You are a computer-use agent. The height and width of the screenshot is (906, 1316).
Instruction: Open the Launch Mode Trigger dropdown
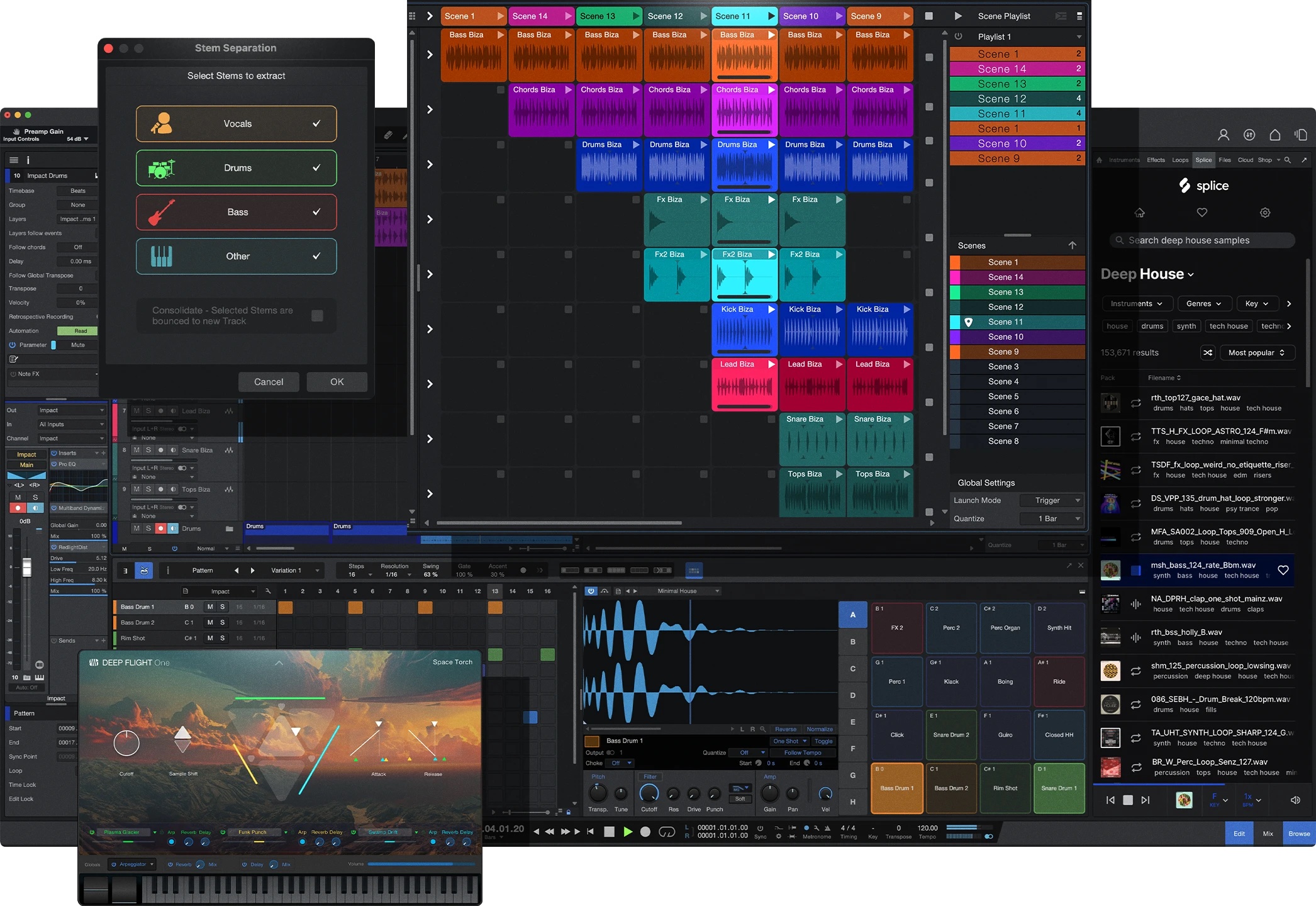click(x=1051, y=500)
